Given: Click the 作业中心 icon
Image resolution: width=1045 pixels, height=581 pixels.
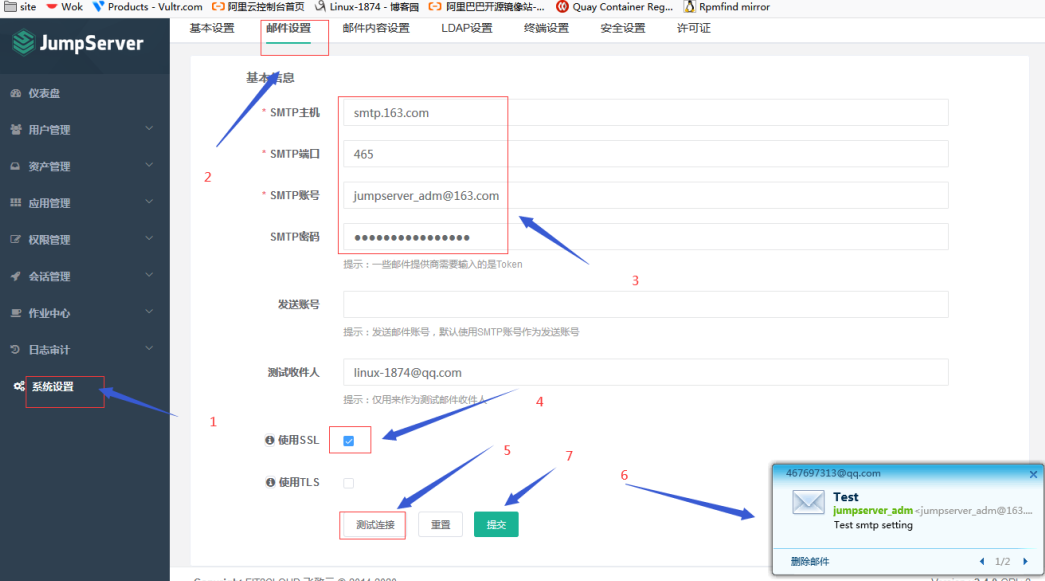Looking at the screenshot, I should coord(15,313).
